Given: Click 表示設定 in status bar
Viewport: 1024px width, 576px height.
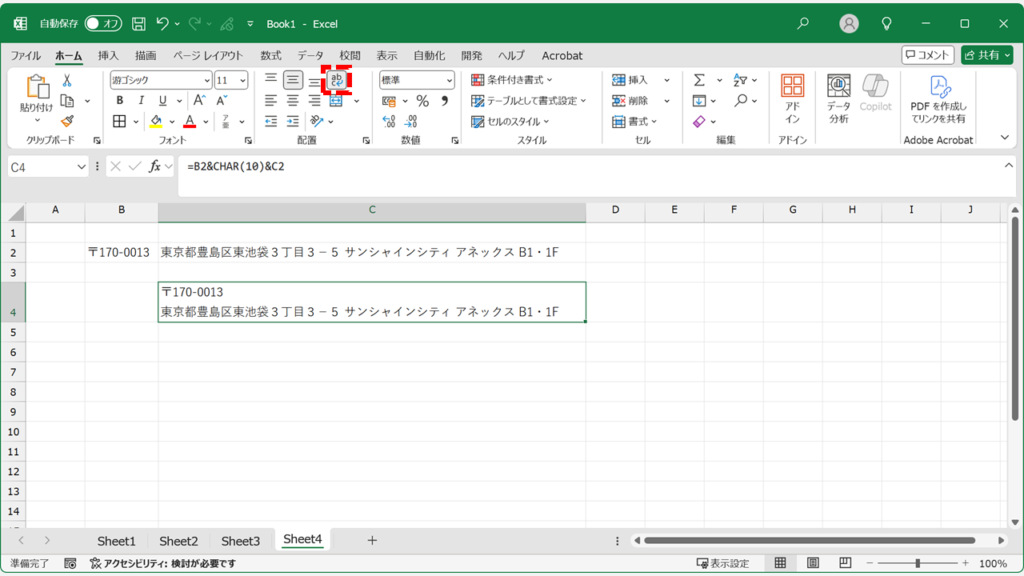Looking at the screenshot, I should tap(723, 563).
